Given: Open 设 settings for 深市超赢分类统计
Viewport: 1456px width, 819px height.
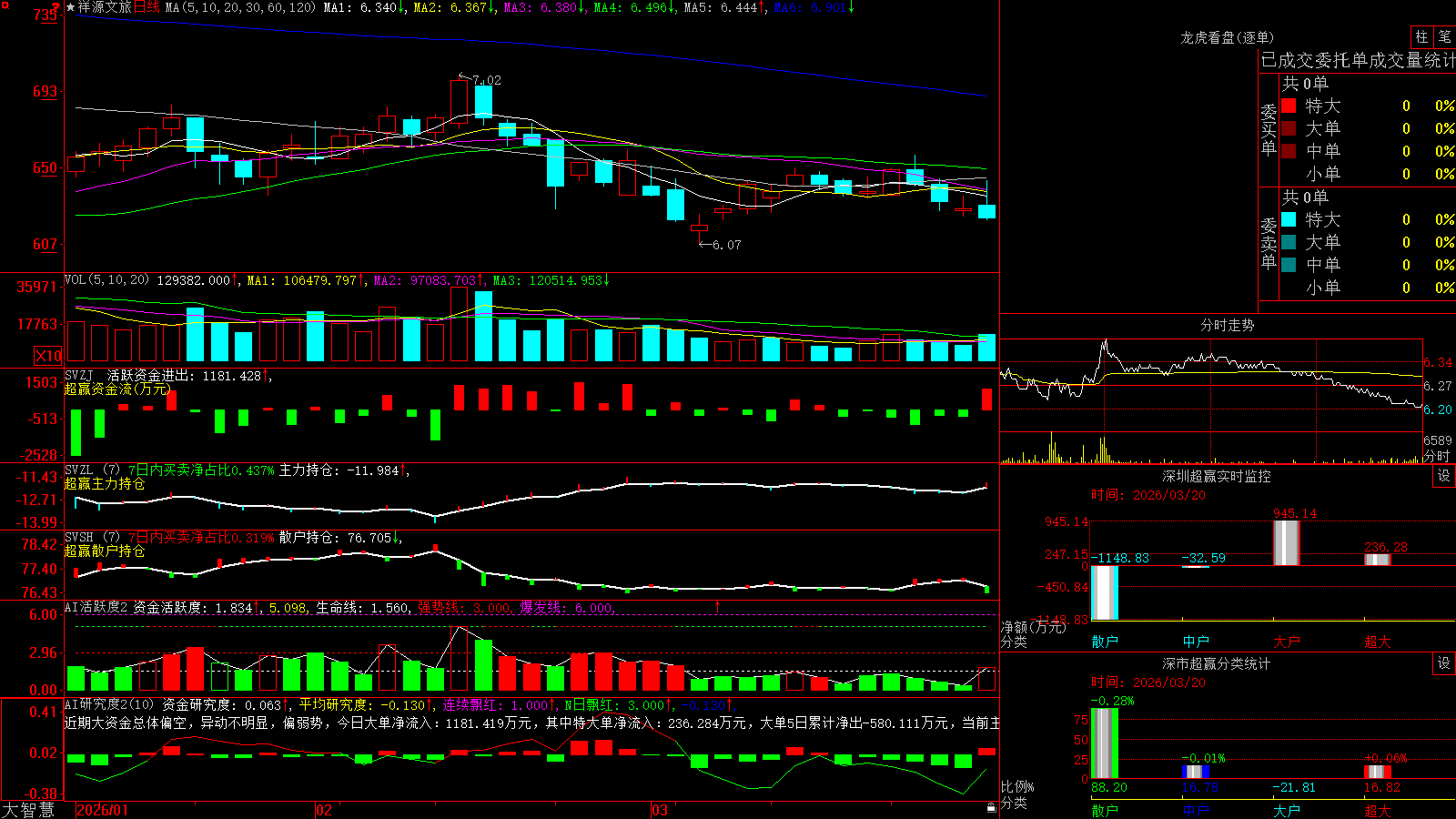Looking at the screenshot, I should [x=1444, y=663].
